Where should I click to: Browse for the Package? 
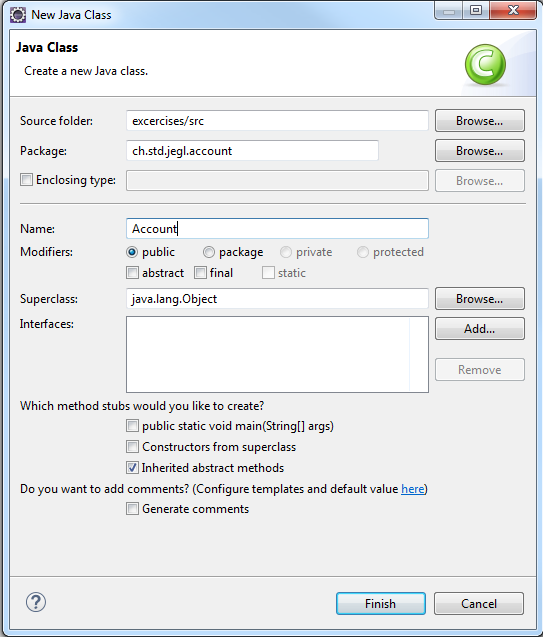point(480,151)
